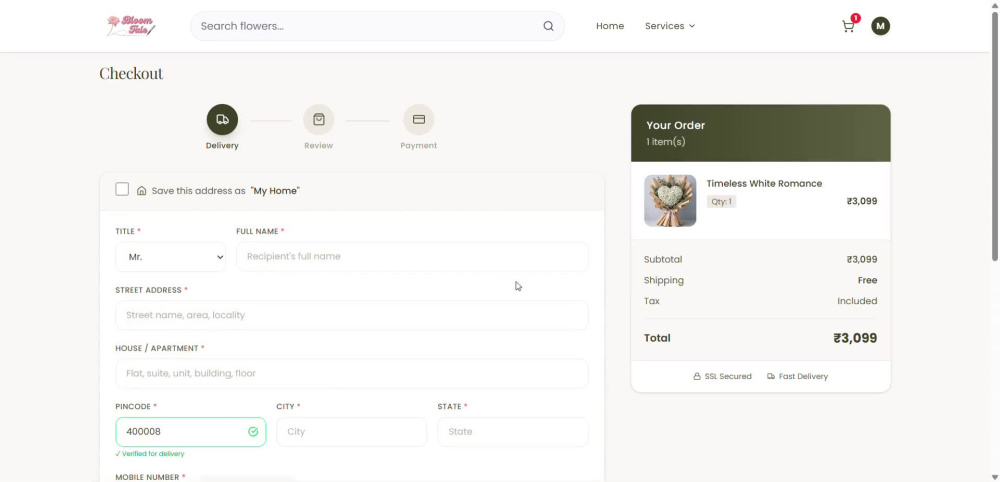Click the 1 item(s) order count
This screenshot has height=482, width=1000.
tap(666, 142)
